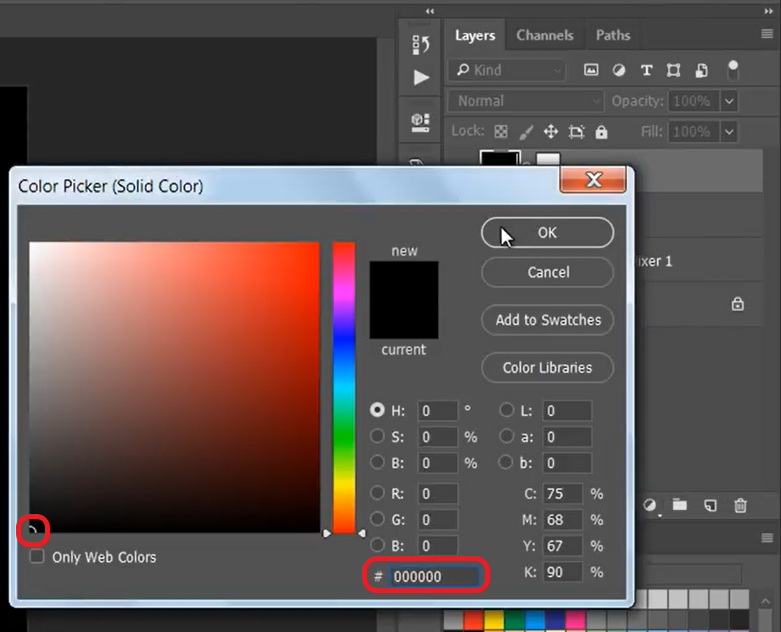This screenshot has width=781, height=632.
Task: Filter layers by type layers icon
Action: point(647,70)
